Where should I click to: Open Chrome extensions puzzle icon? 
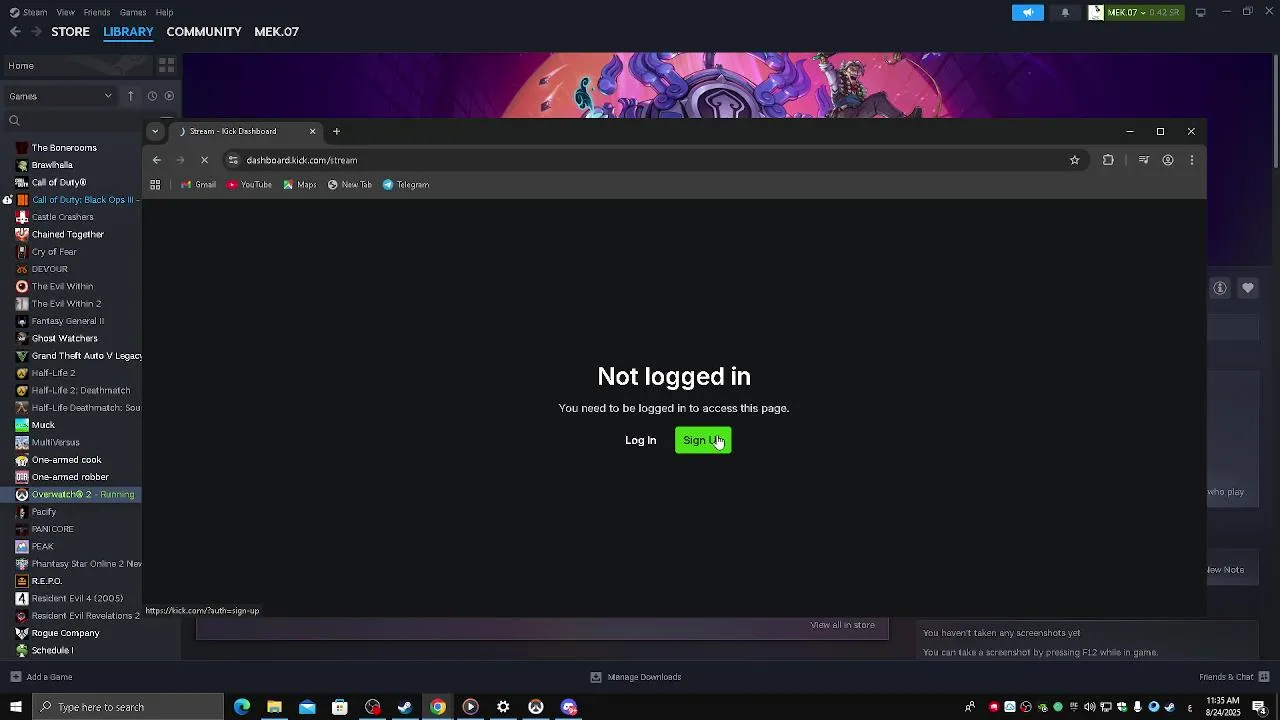(x=1108, y=160)
